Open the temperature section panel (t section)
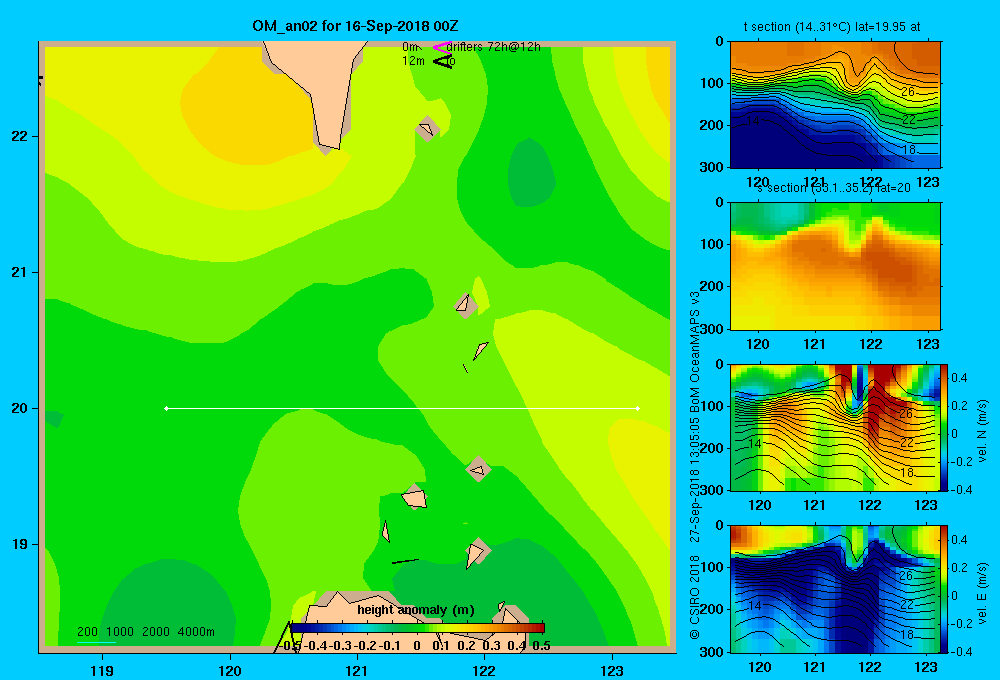This screenshot has width=1000, height=680. point(835,105)
